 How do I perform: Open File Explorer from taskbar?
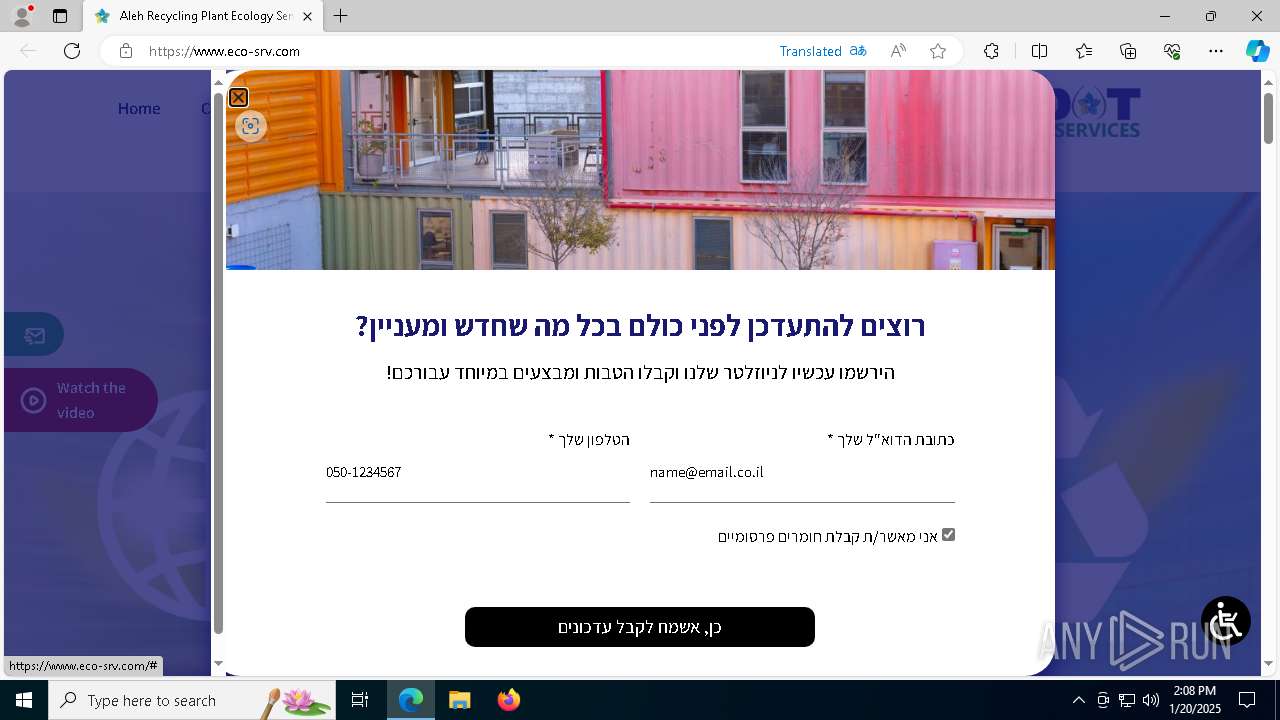coord(459,700)
